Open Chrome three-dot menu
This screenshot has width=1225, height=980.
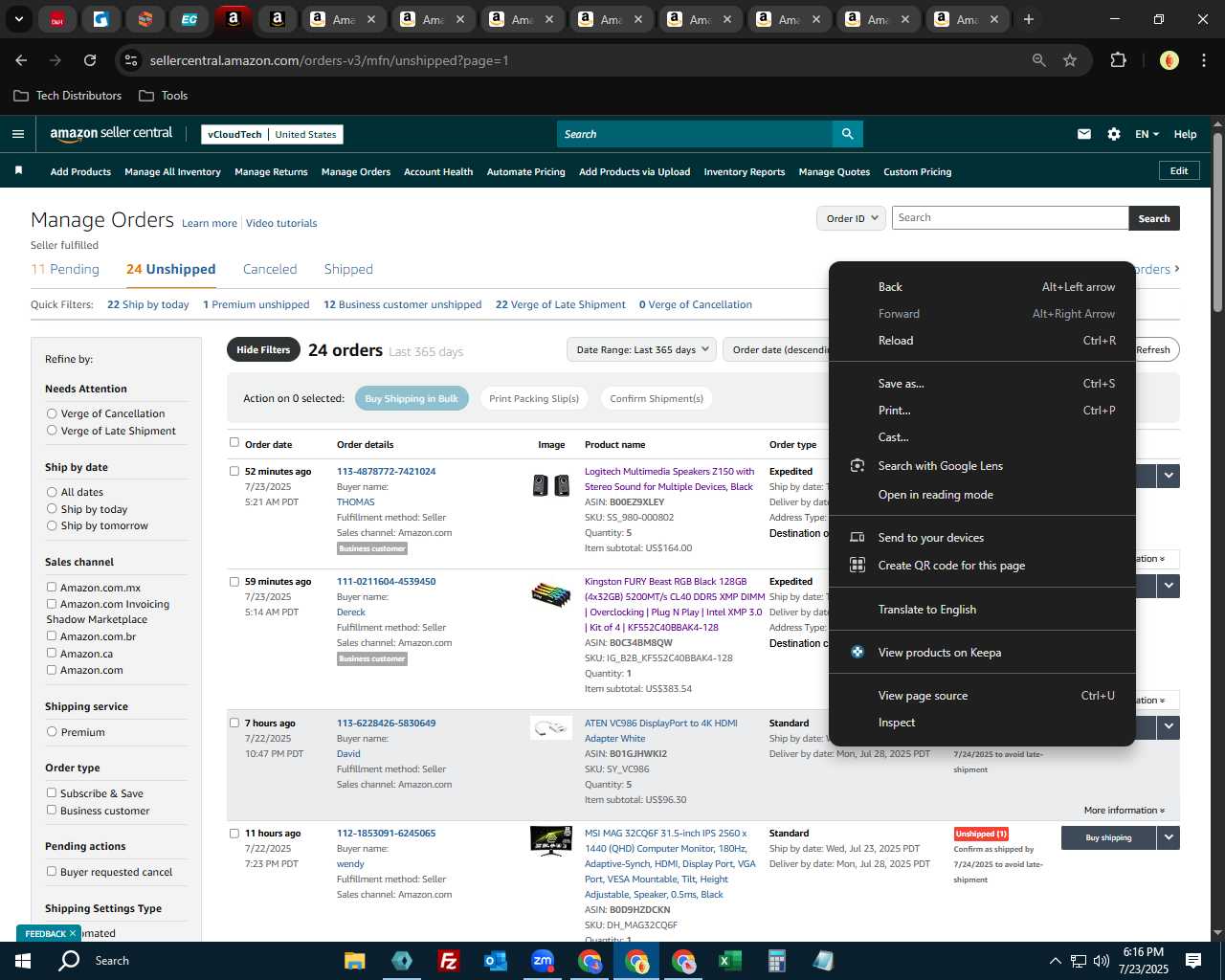[1202, 60]
